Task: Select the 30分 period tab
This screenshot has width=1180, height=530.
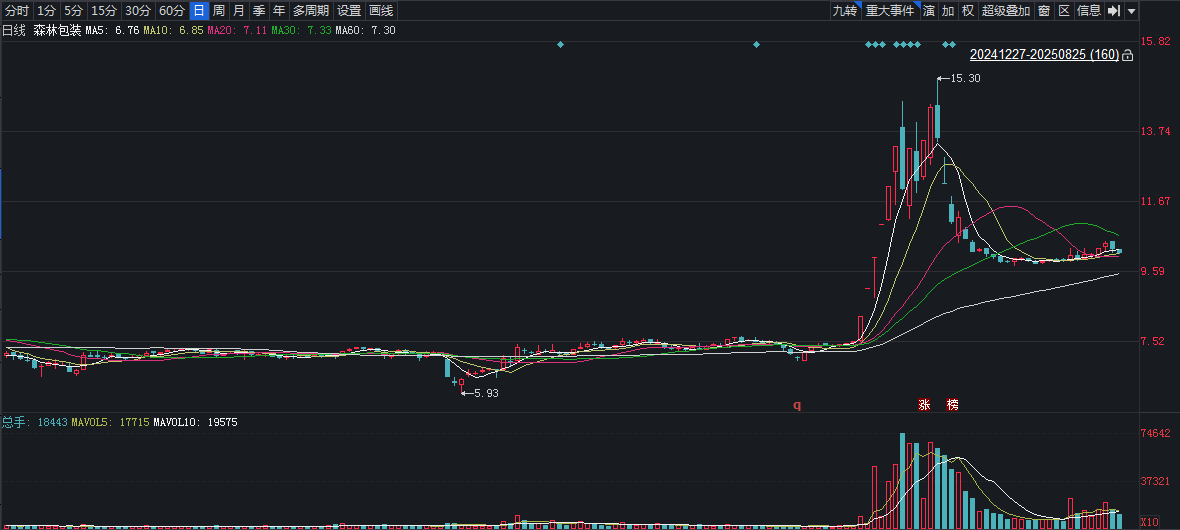Action: coord(138,11)
